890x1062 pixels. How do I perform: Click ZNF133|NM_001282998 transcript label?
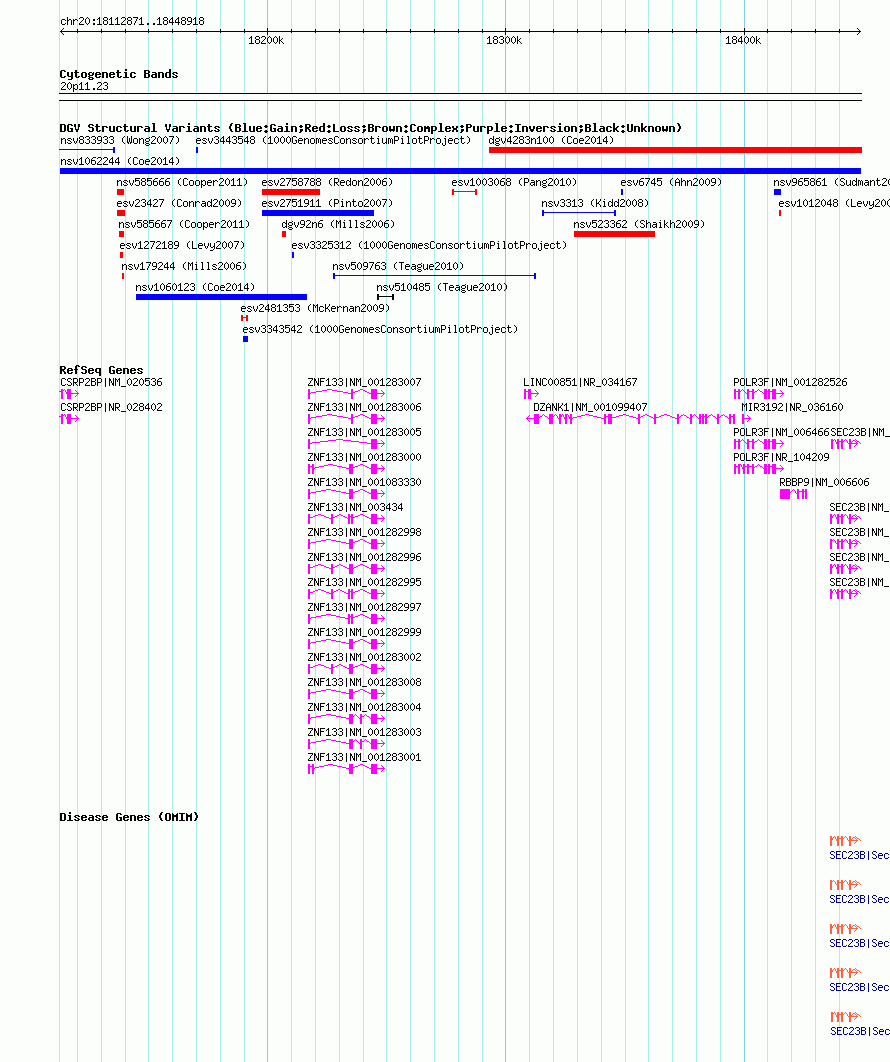[x=364, y=532]
